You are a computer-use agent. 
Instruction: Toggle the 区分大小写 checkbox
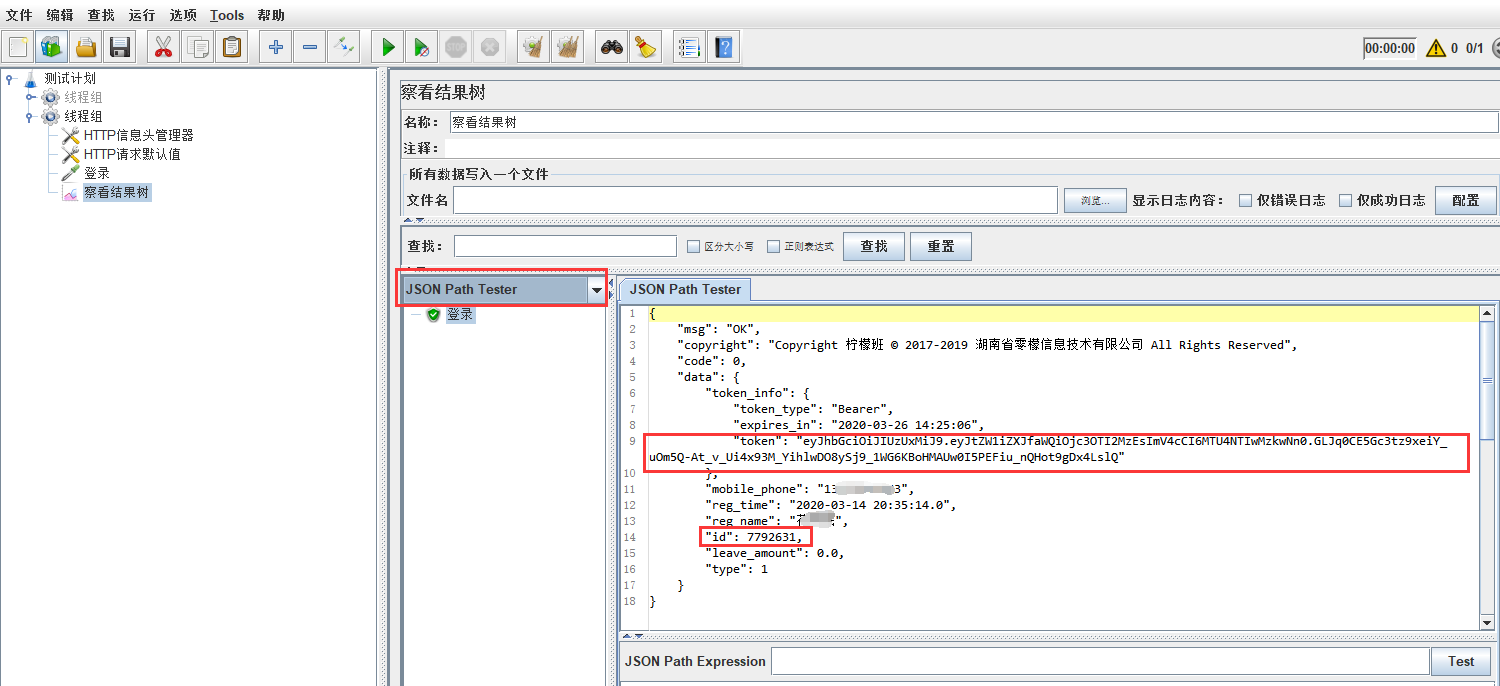click(694, 246)
